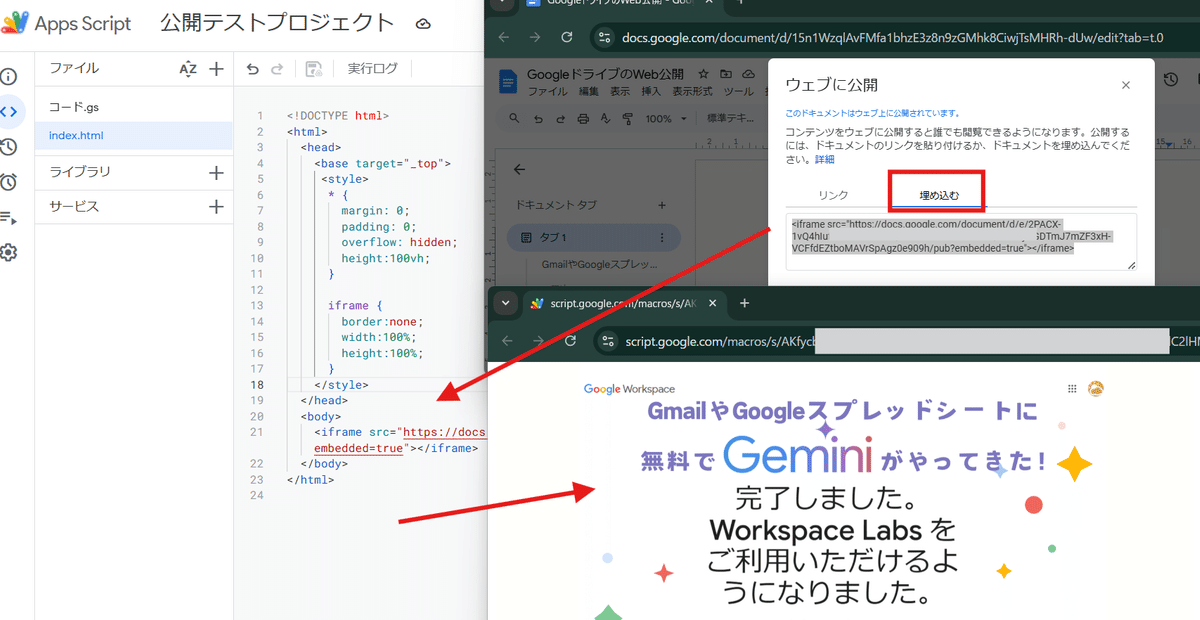The image size is (1200, 620).
Task: Click the 実行ログ button
Action: pyautogui.click(x=372, y=69)
